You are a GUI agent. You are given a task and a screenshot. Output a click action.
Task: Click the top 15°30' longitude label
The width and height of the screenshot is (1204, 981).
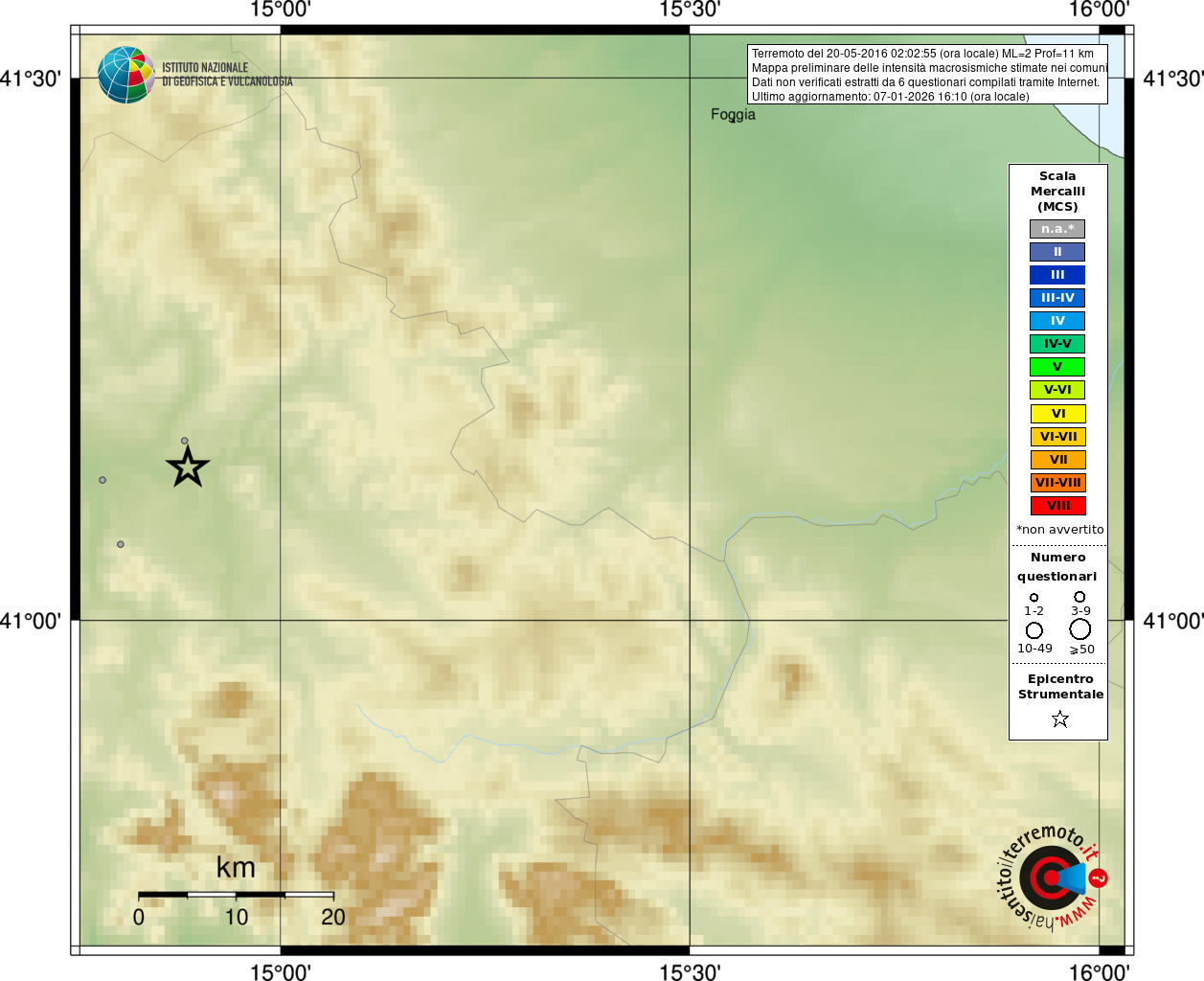pyautogui.click(x=690, y=10)
